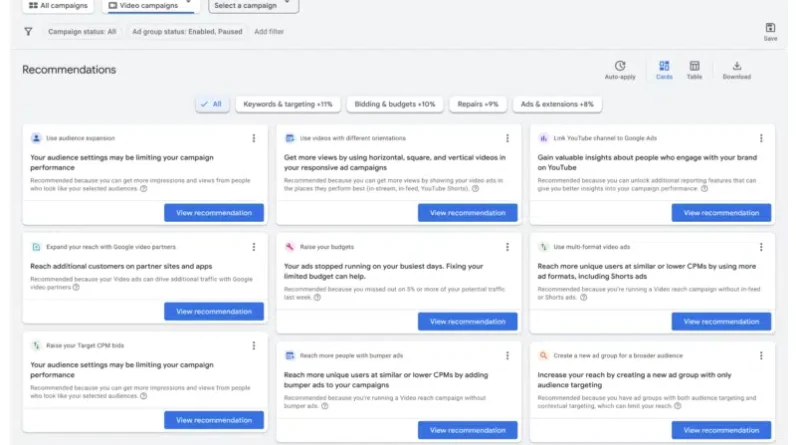Open help for the video orientations reason
Screen dimensions: 796x445
tap(475, 189)
